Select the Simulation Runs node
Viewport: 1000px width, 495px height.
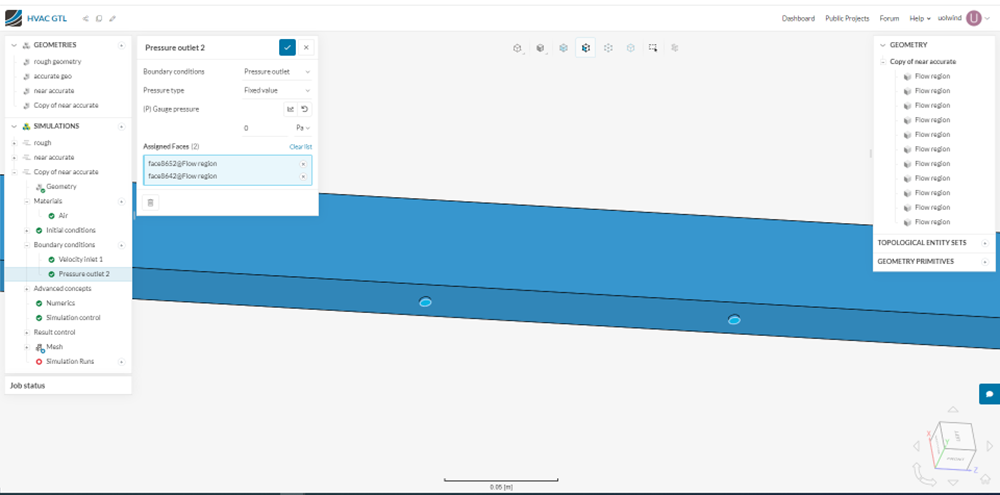click(70, 362)
